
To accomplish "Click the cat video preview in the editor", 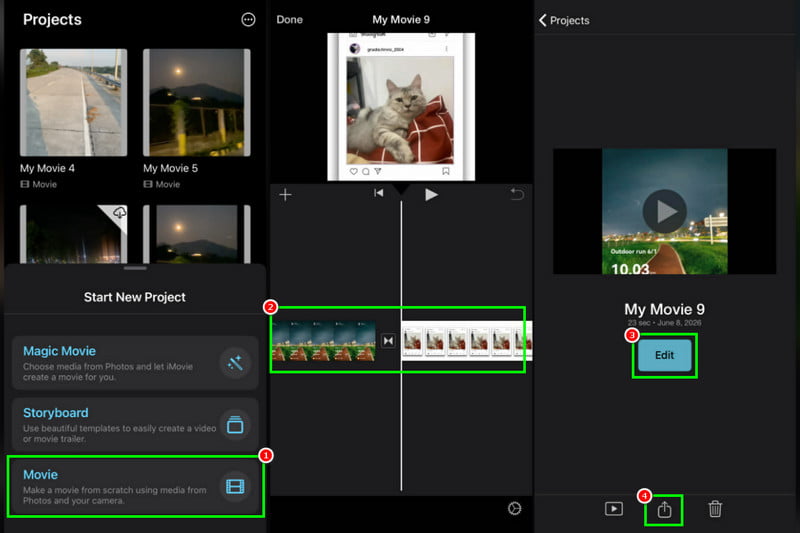I will click(401, 107).
